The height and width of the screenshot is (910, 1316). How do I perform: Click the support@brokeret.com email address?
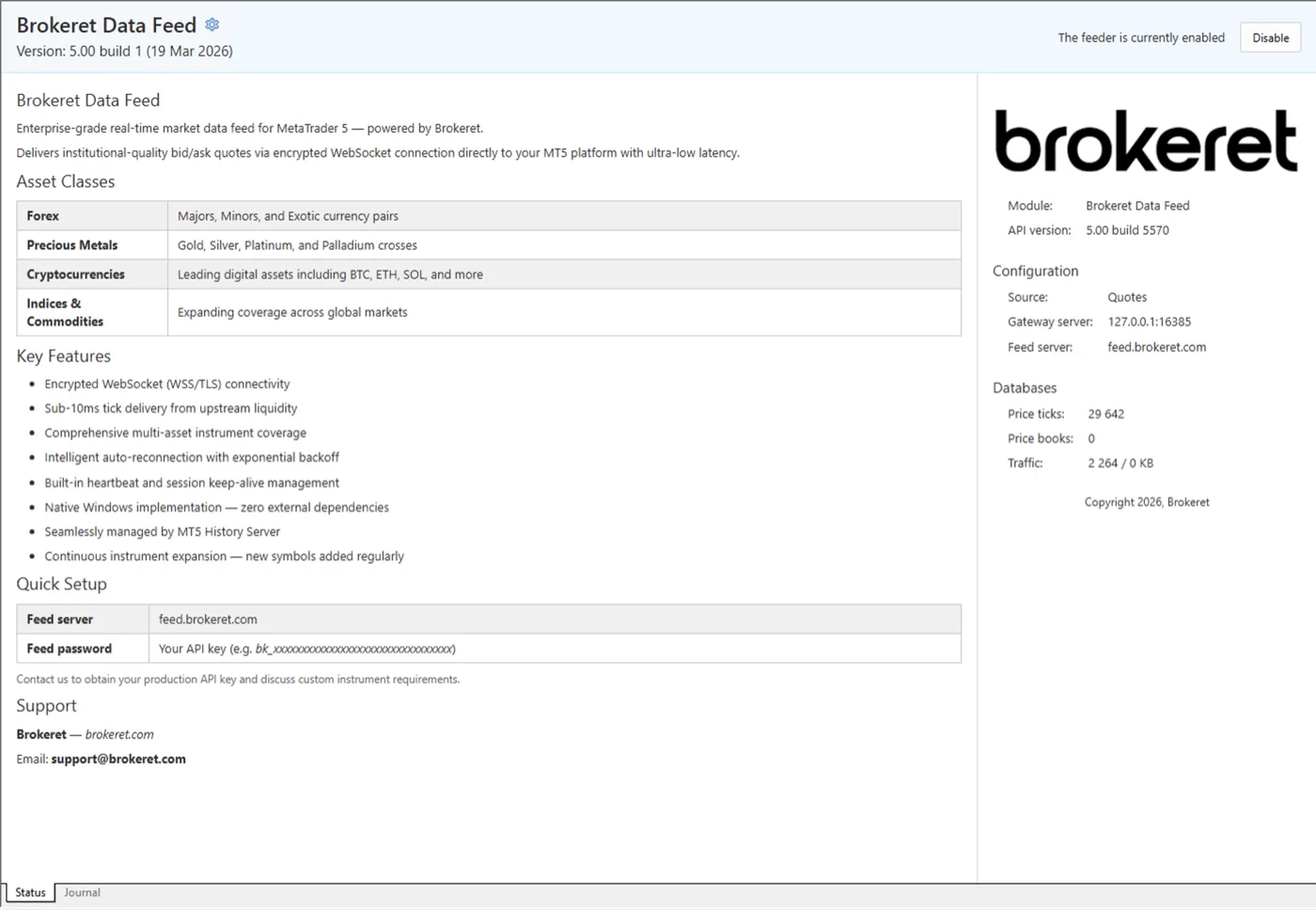118,759
